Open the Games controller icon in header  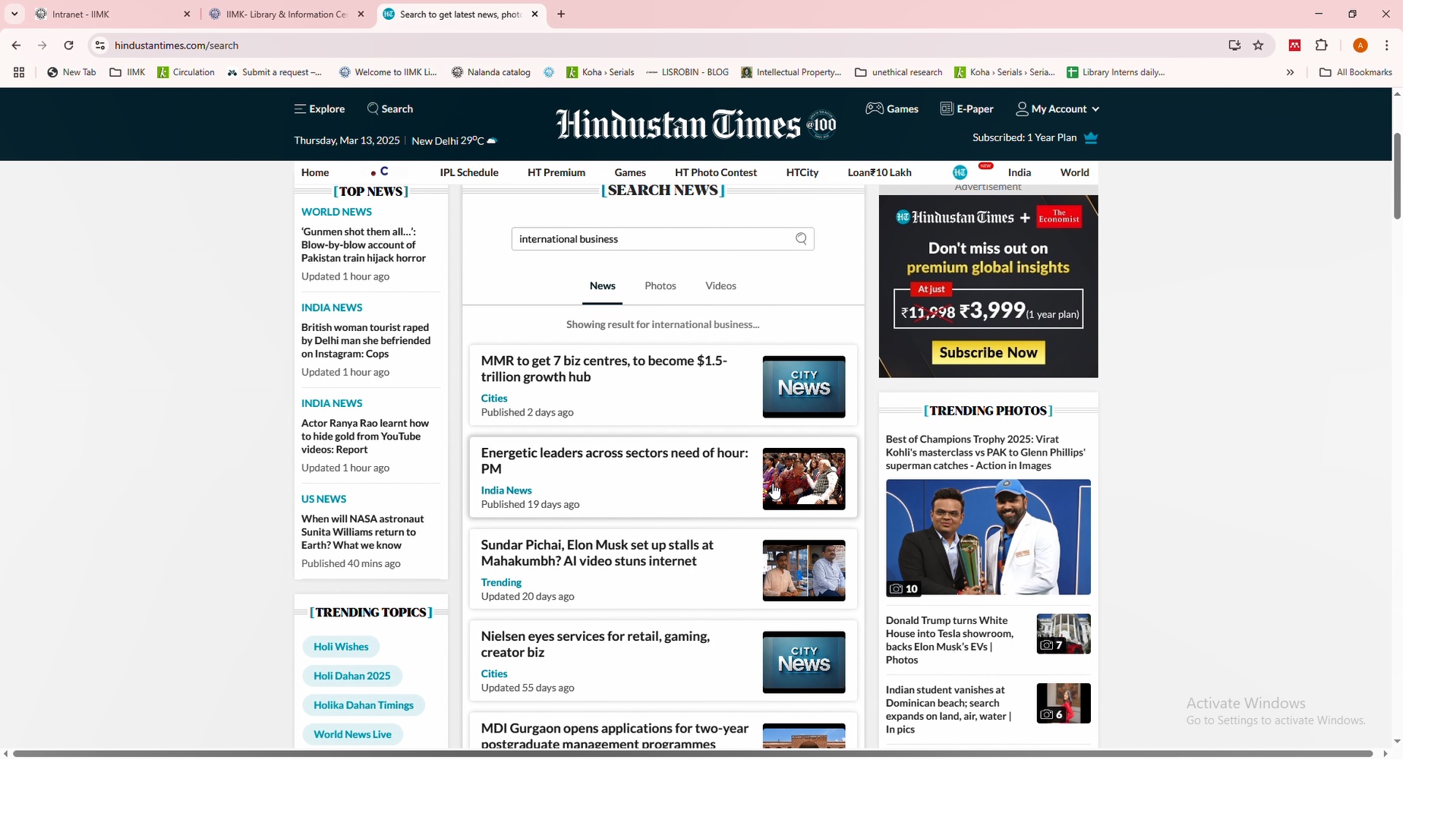point(875,109)
